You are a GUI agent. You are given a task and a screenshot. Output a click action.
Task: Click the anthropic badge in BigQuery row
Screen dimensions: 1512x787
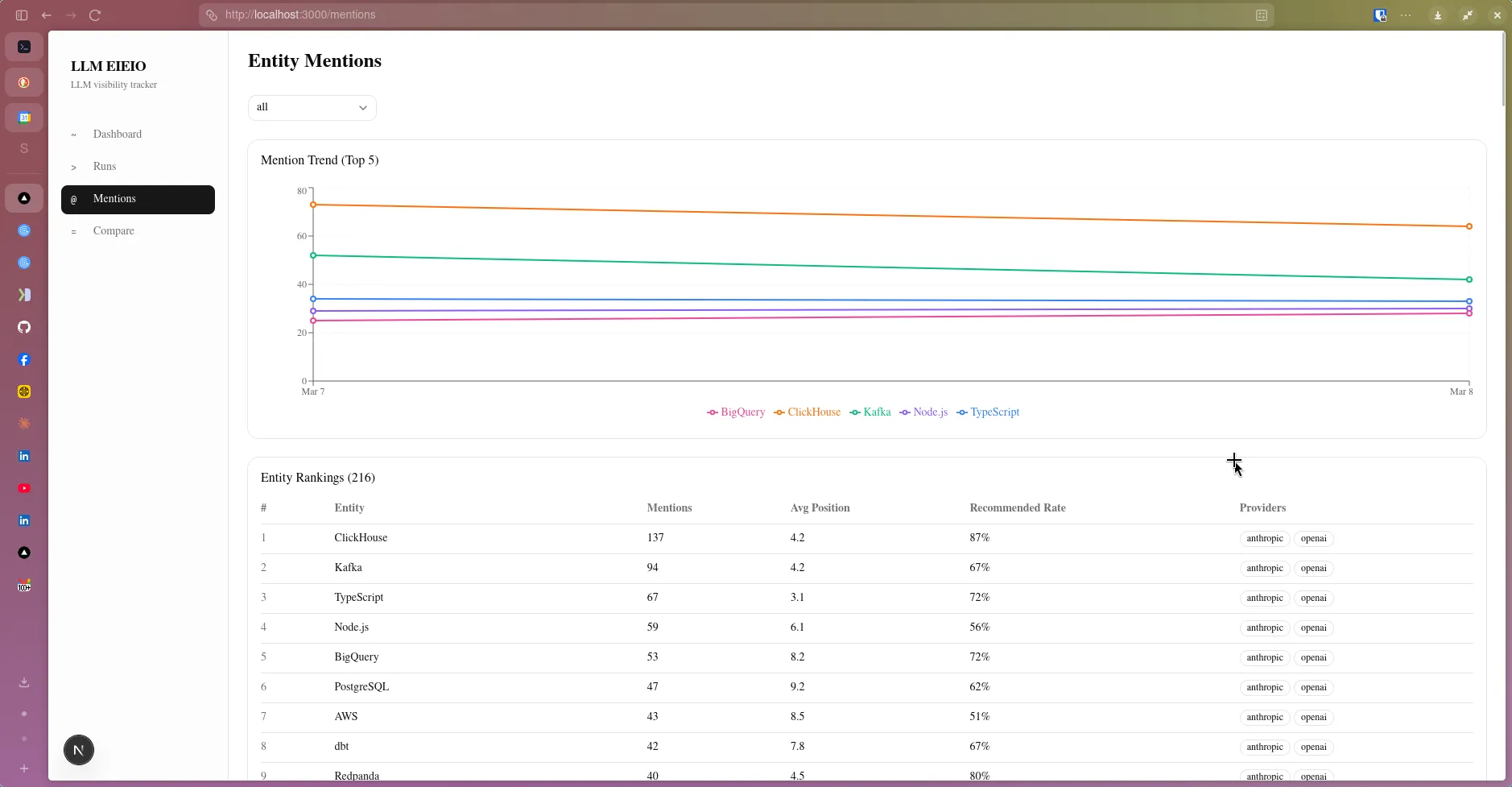click(x=1265, y=658)
